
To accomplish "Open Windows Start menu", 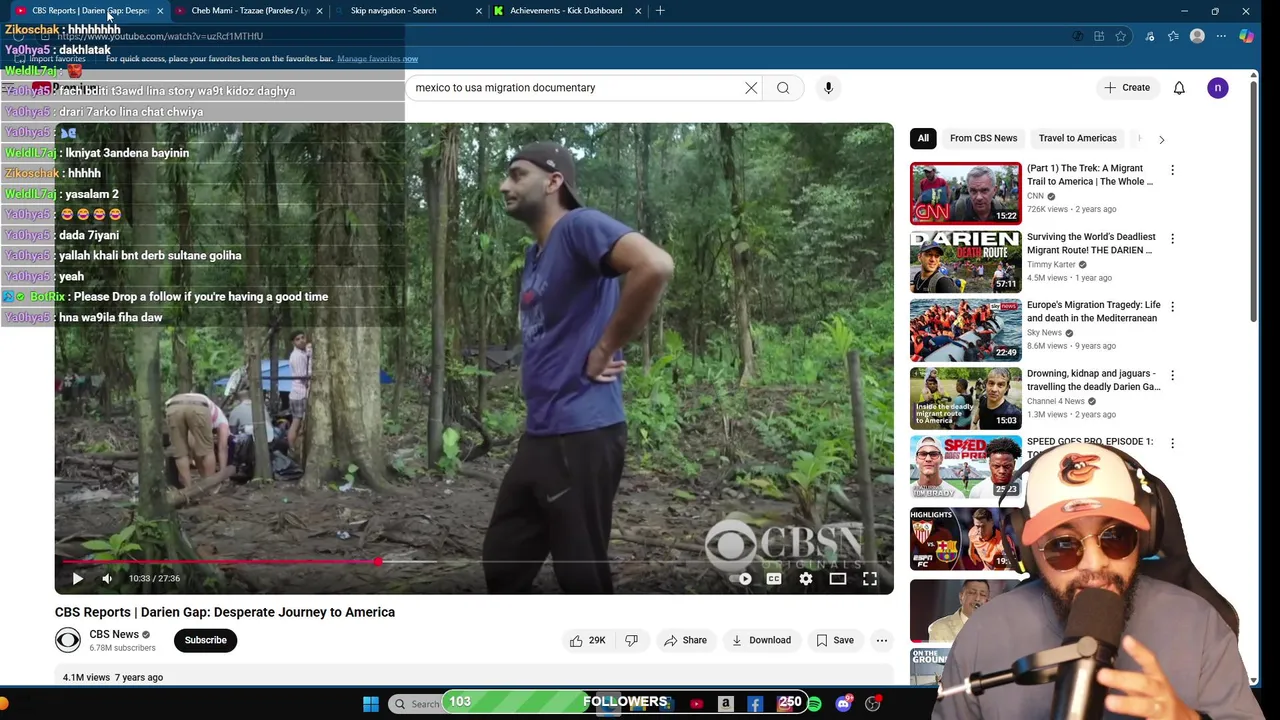I will coord(371,704).
